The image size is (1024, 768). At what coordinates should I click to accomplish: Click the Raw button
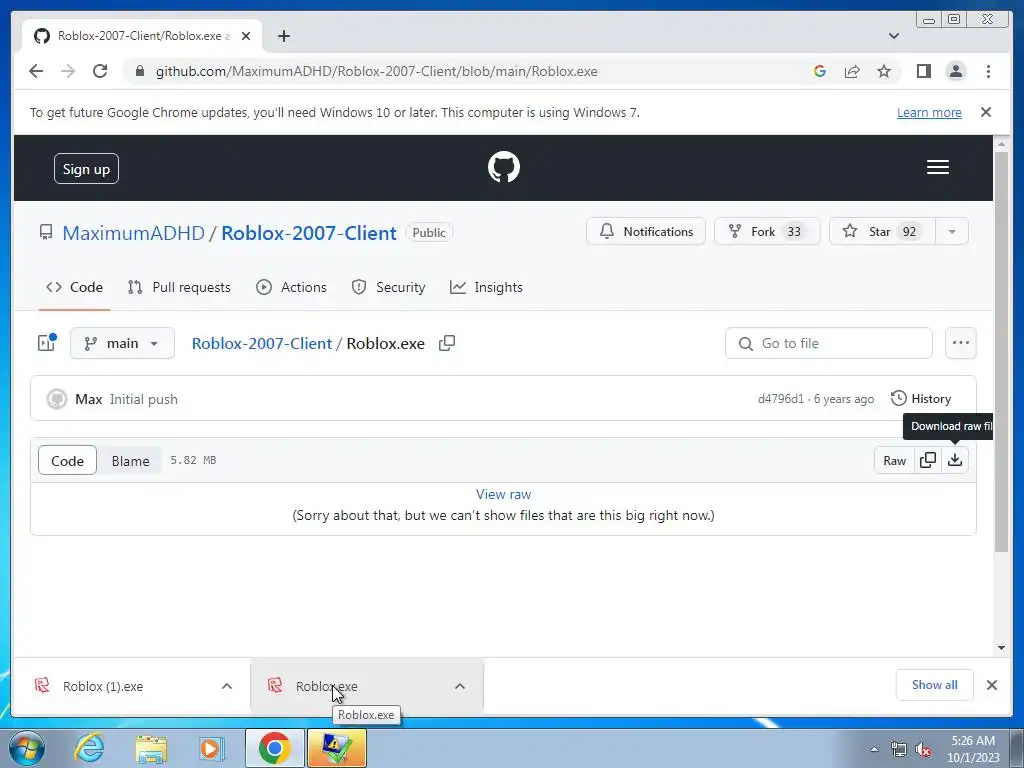[x=894, y=460]
